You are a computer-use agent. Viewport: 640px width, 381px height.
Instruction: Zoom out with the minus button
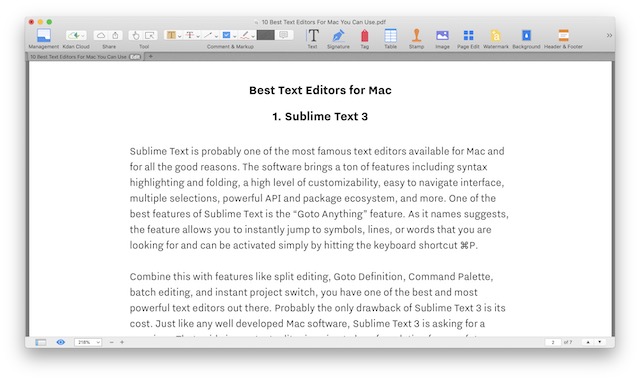111,342
